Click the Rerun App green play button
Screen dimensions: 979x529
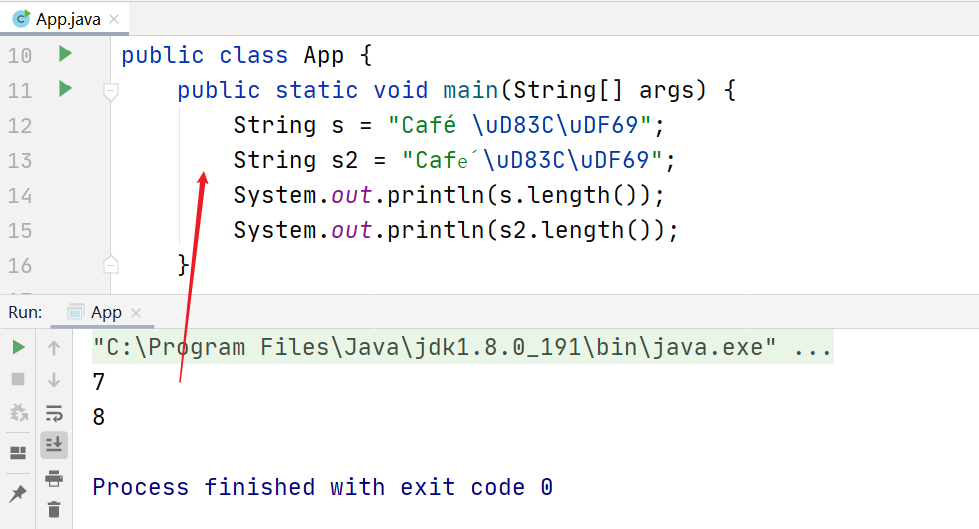click(x=18, y=348)
